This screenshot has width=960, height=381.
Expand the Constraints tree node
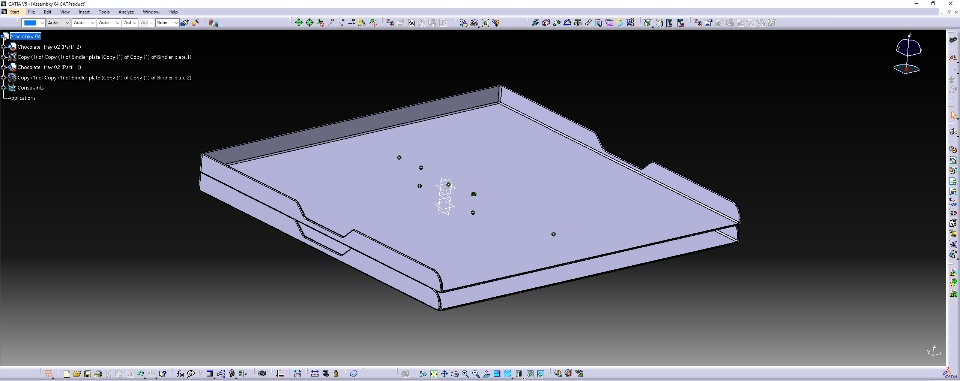[4, 88]
